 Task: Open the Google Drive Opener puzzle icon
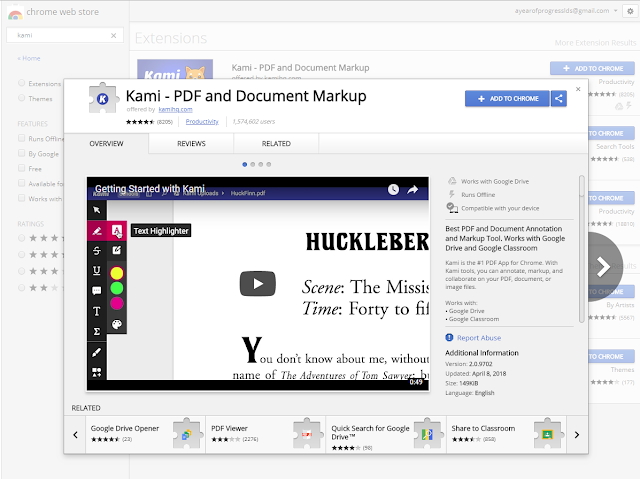pyautogui.click(x=187, y=434)
